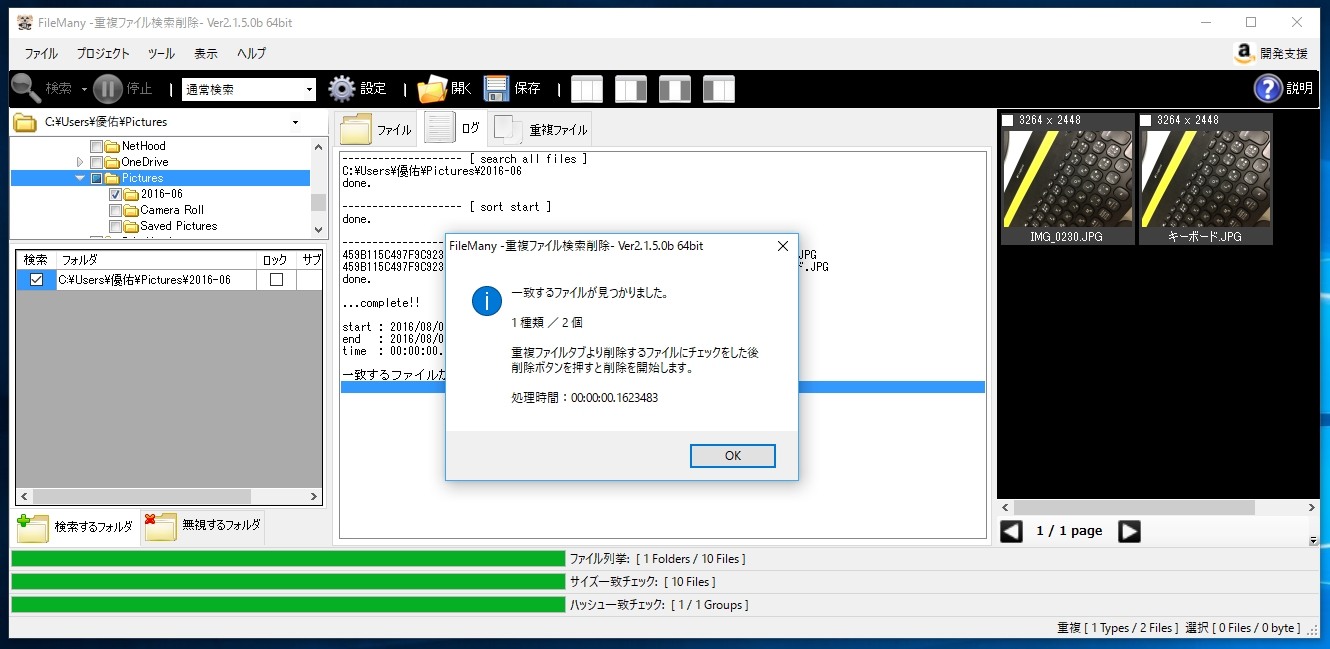Click OK in the dialog
Image resolution: width=1330 pixels, height=649 pixels.
click(733, 455)
